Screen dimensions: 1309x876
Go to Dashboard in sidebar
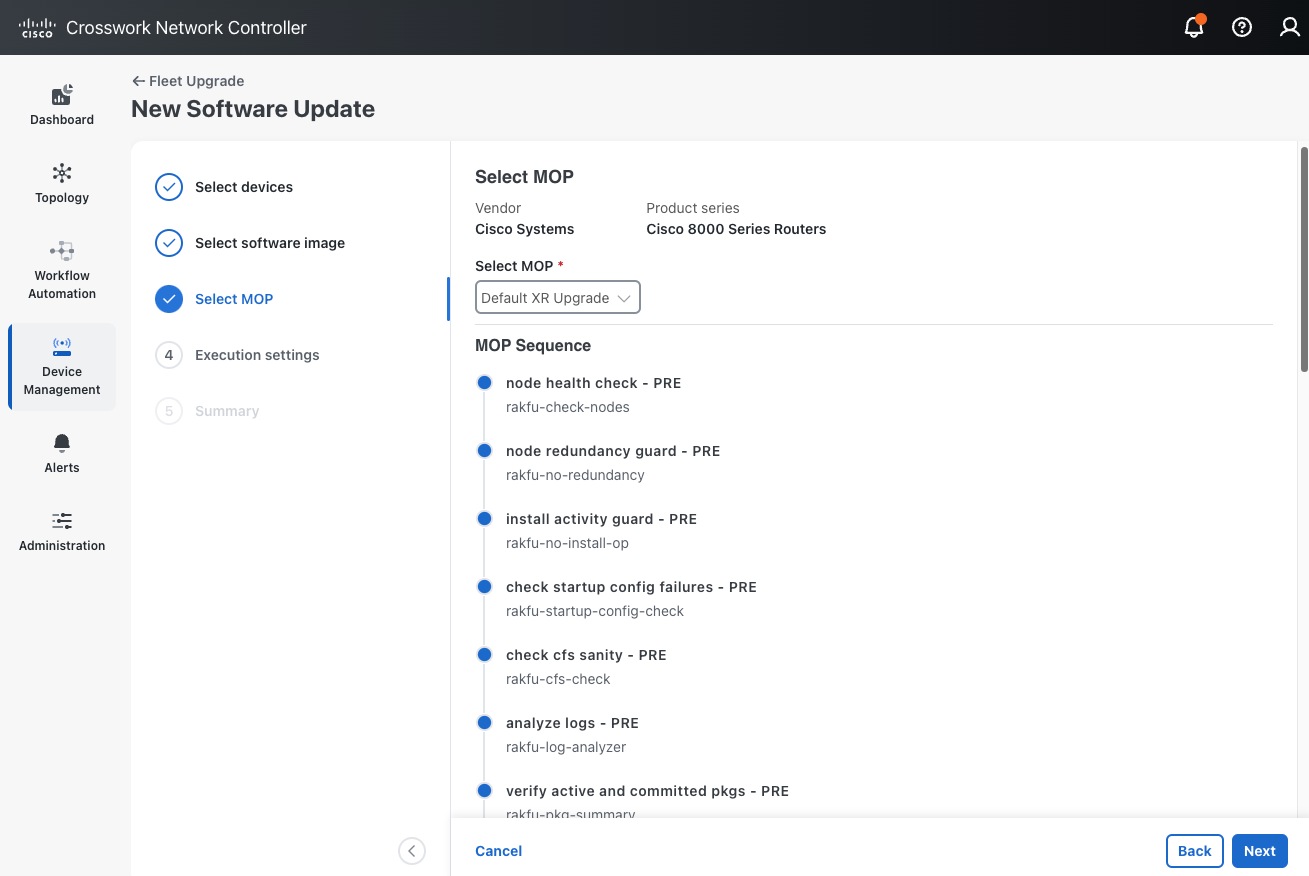coord(62,105)
